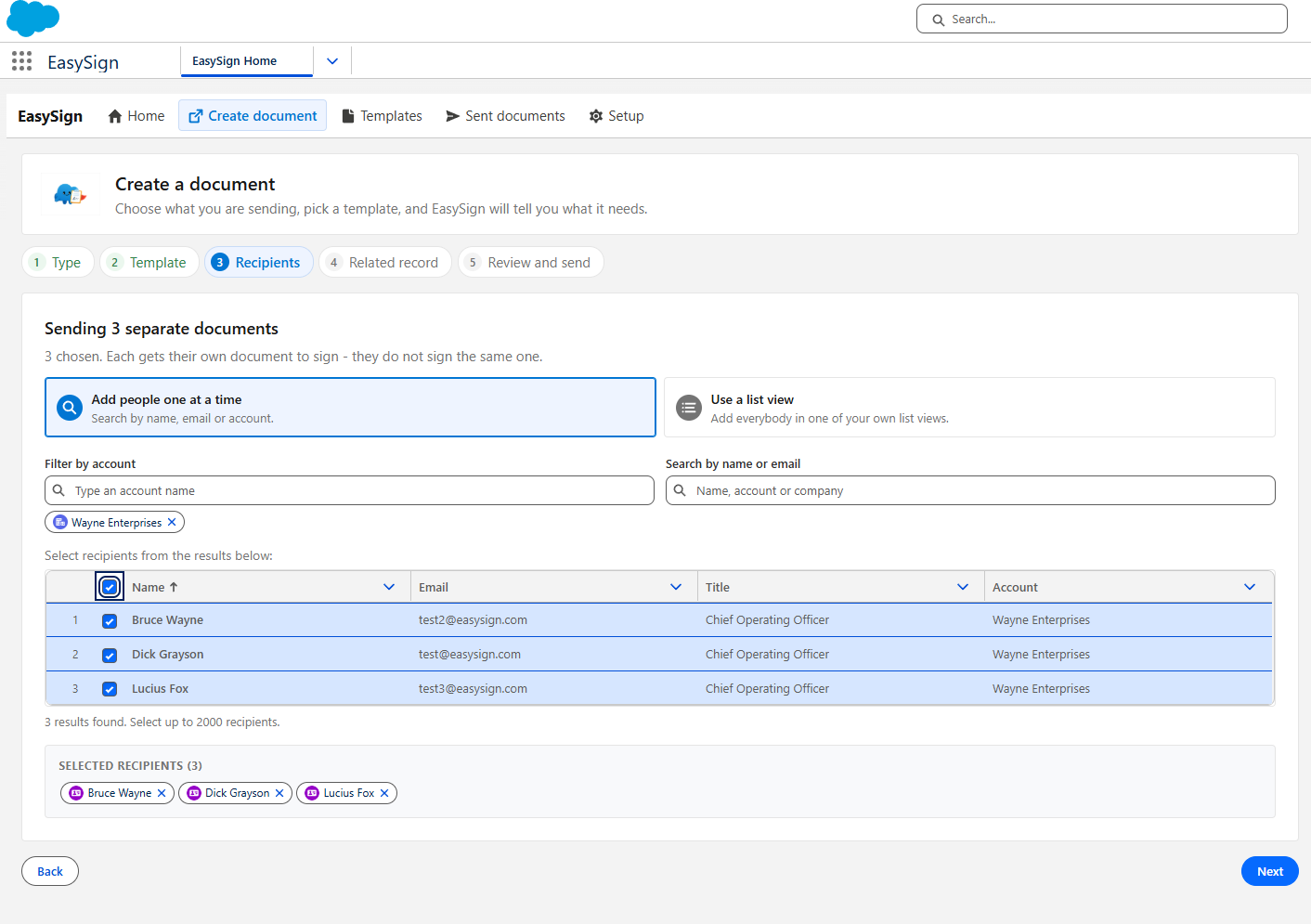Screen dimensions: 1311x924
Task: Open the Sent documents nav item
Action: coord(505,116)
